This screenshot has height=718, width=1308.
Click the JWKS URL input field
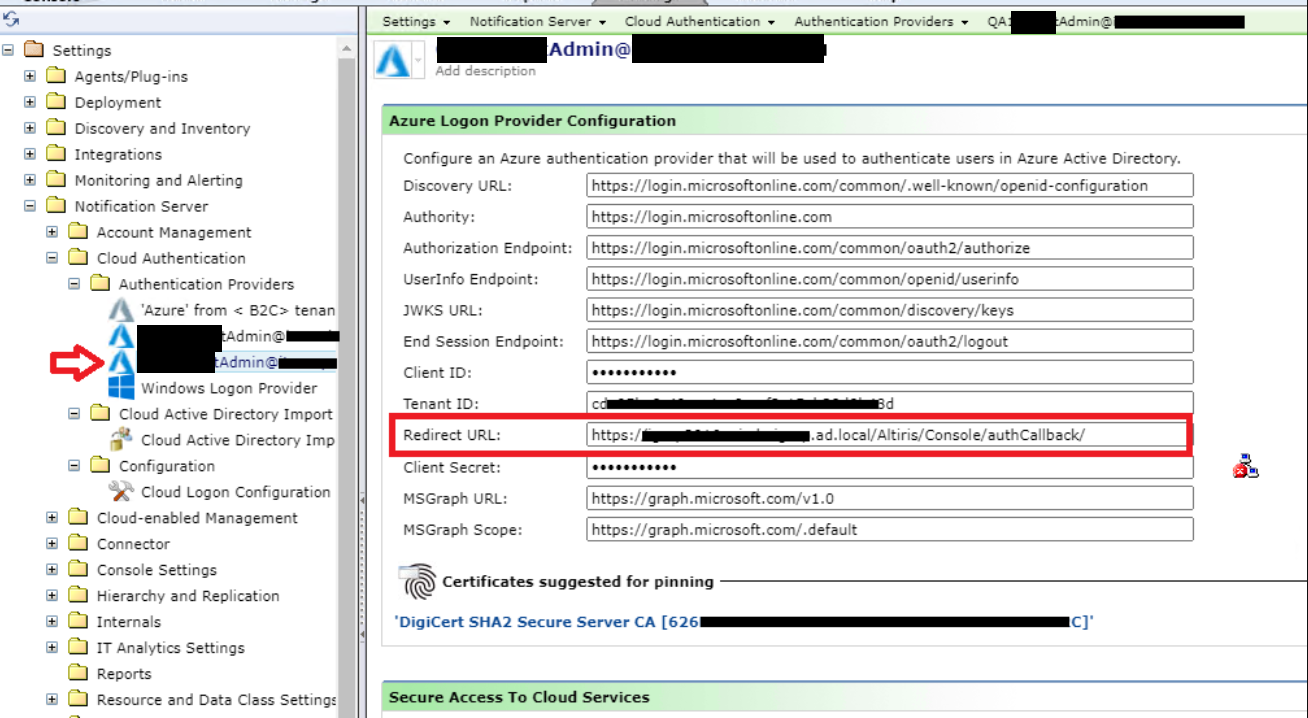click(x=890, y=310)
